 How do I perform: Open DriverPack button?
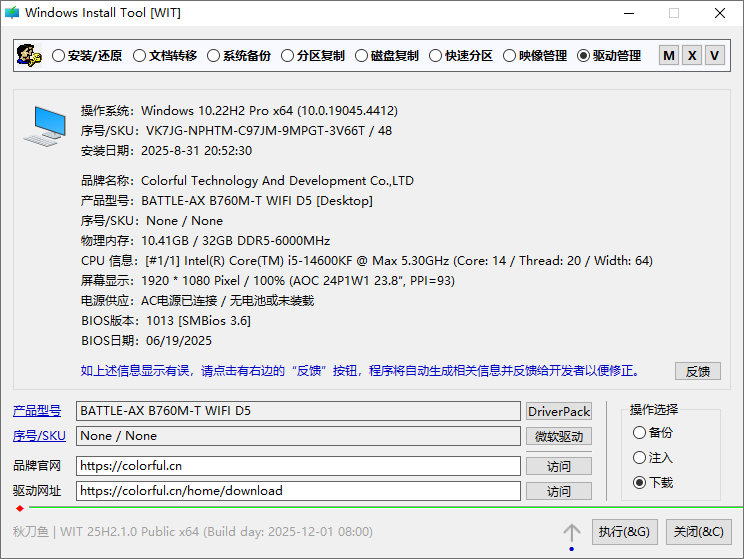[x=559, y=411]
